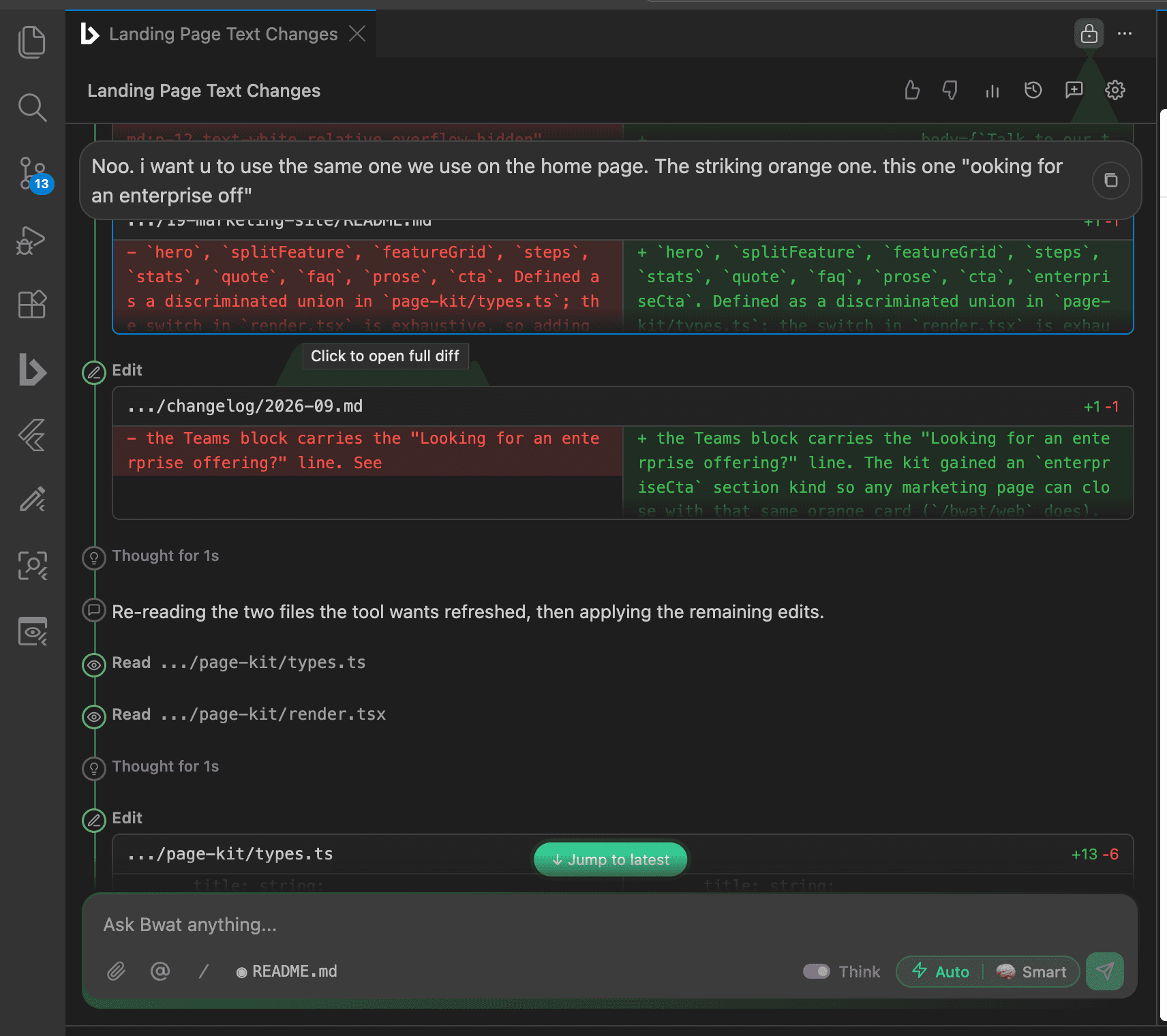Open the Read page-kit/types.ts step

point(239,662)
